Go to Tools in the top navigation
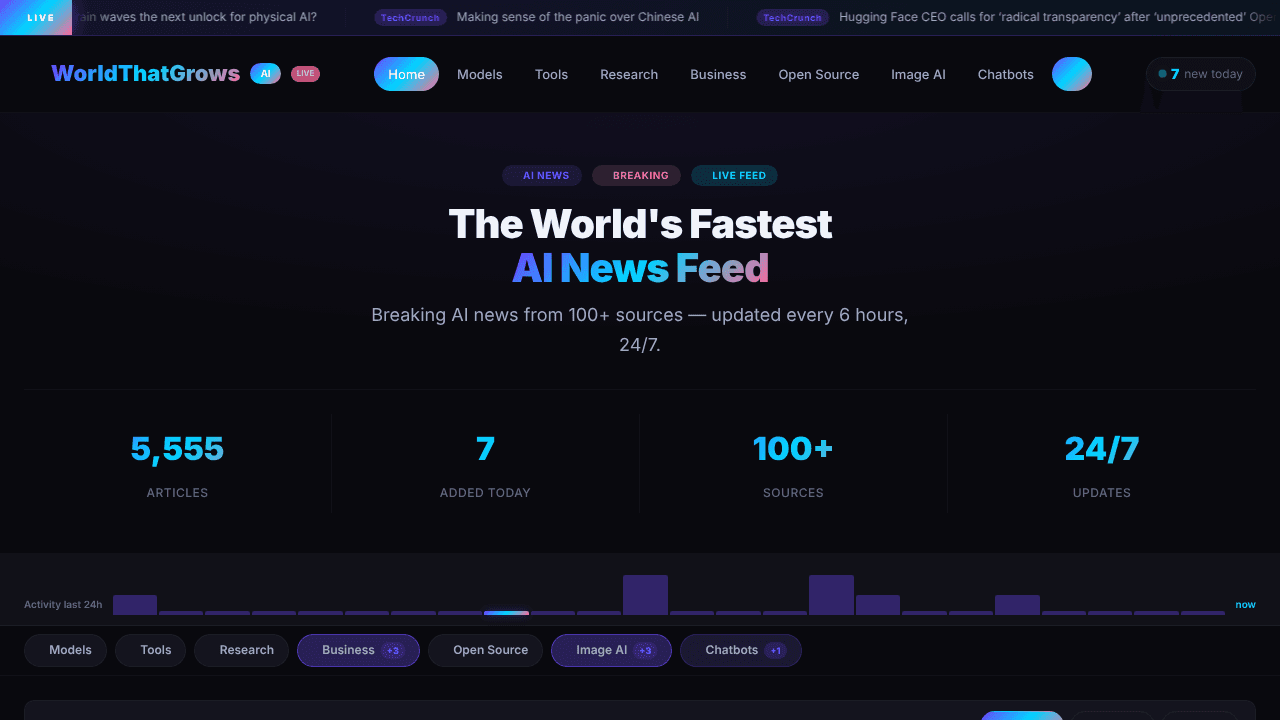This screenshot has width=1280, height=720. (551, 74)
